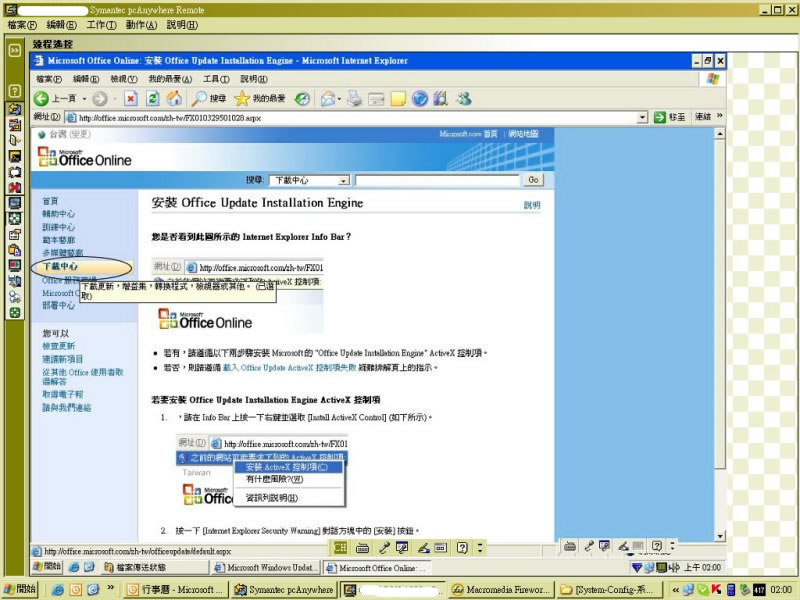Expand local quick launch overflow chevron

click(x=110, y=588)
